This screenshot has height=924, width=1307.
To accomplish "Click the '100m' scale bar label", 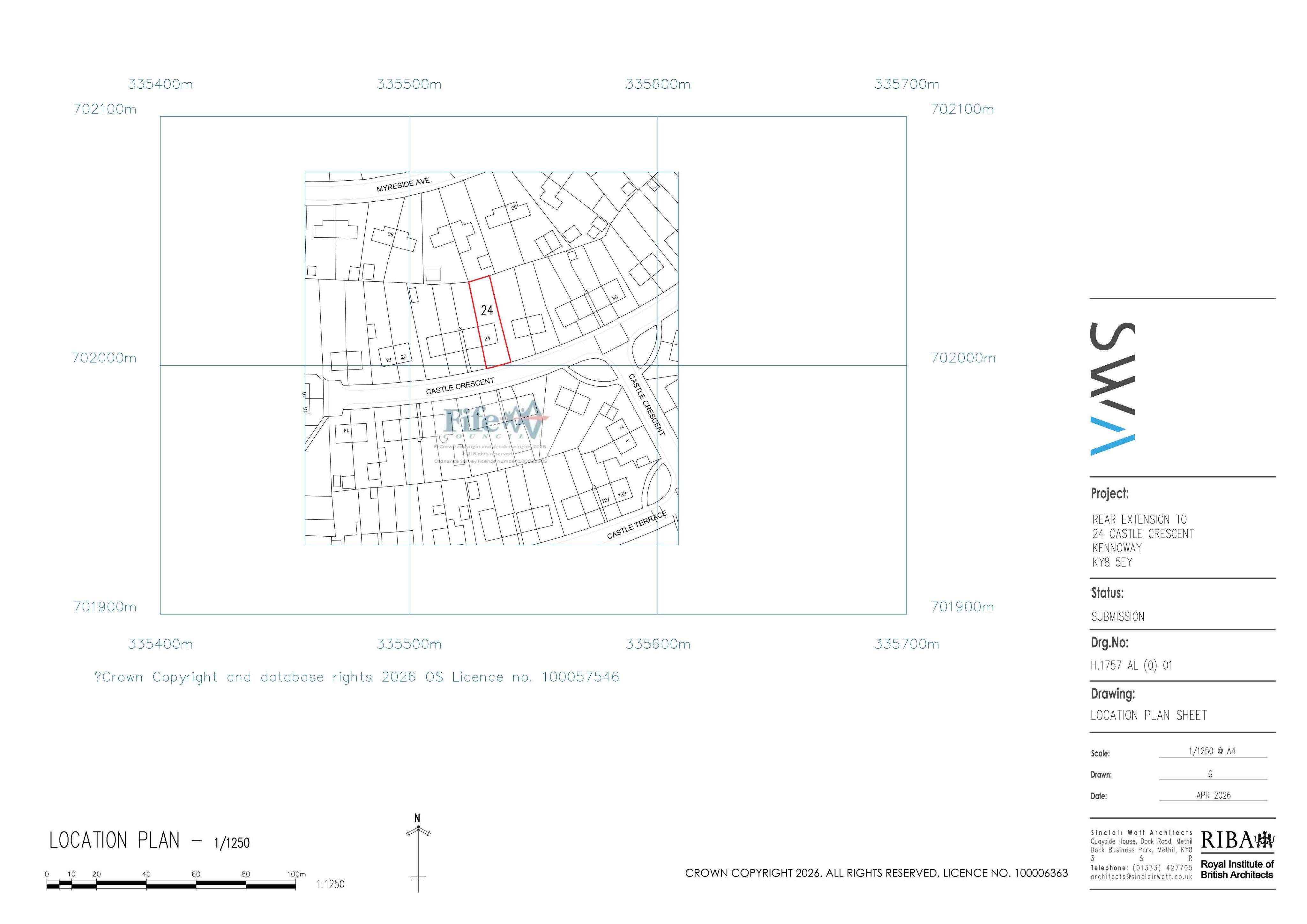I will [x=296, y=874].
